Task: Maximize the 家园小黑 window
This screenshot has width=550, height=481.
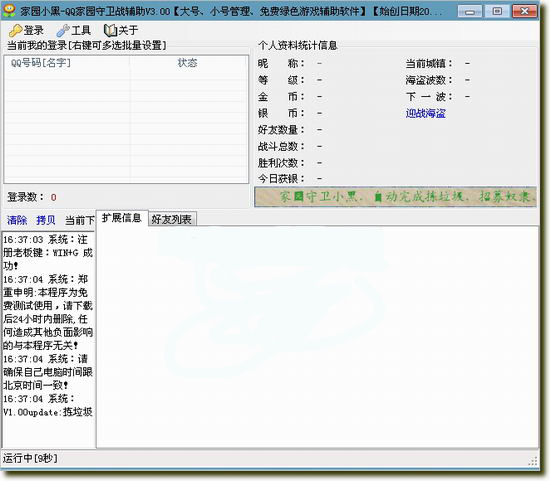Action: 497,12
